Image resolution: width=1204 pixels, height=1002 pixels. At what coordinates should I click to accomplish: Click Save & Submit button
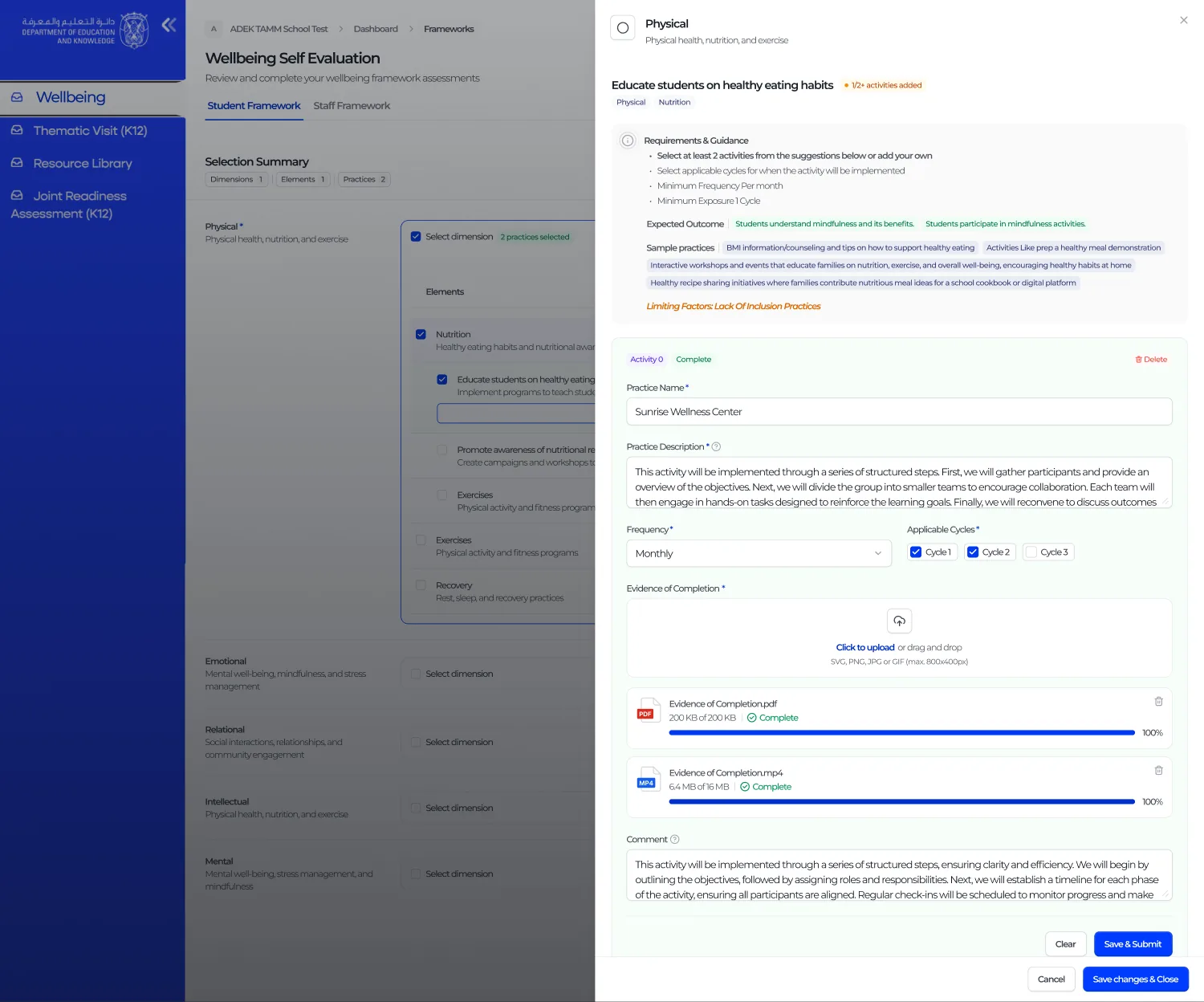[1133, 944]
